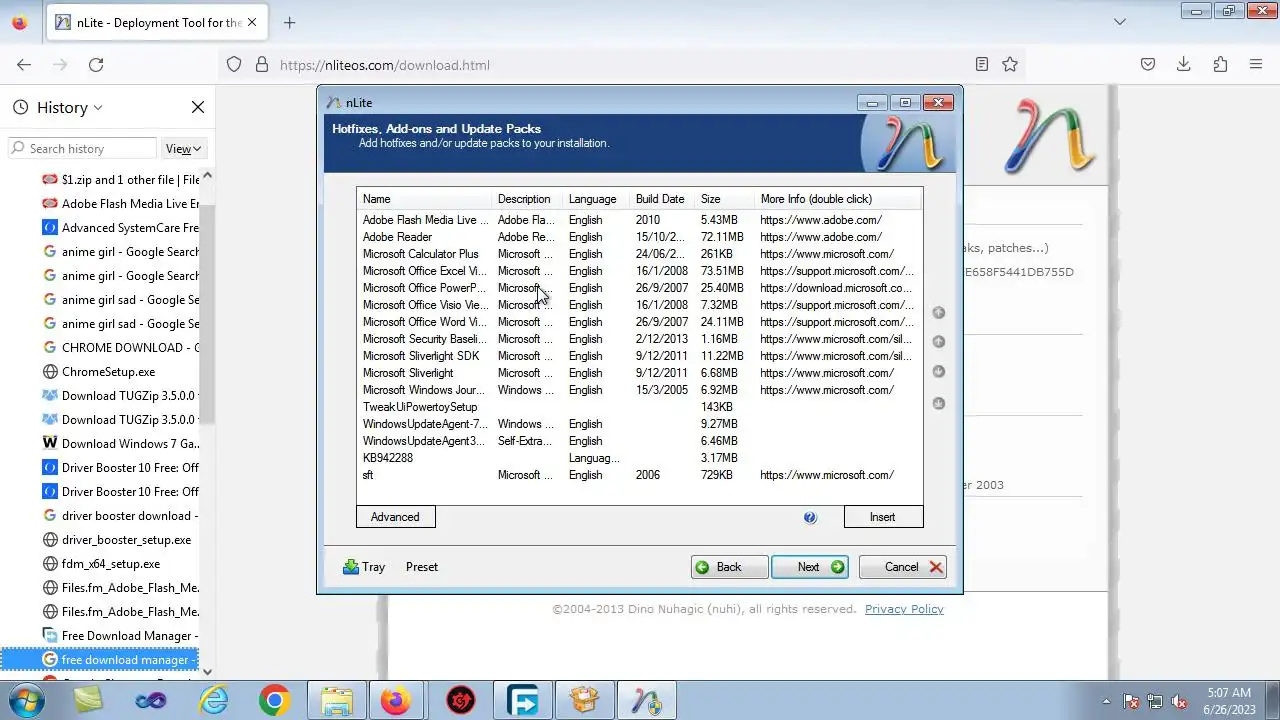Move selected hotfix up one position
Image resolution: width=1280 pixels, height=720 pixels.
click(x=939, y=342)
